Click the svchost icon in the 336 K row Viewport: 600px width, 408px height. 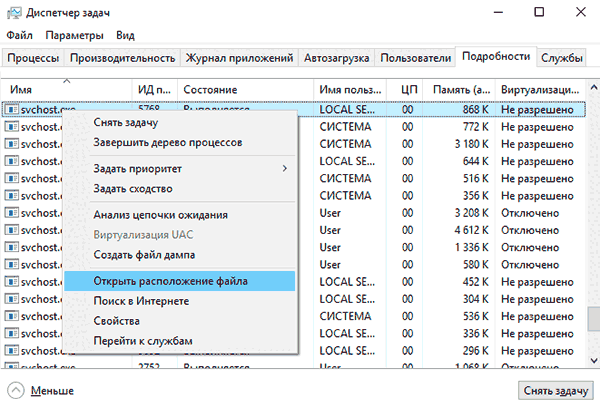[x=12, y=333]
